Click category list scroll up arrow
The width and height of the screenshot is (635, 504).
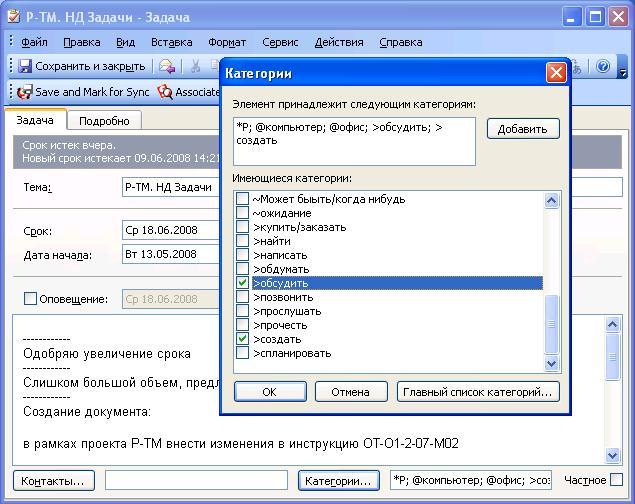551,200
